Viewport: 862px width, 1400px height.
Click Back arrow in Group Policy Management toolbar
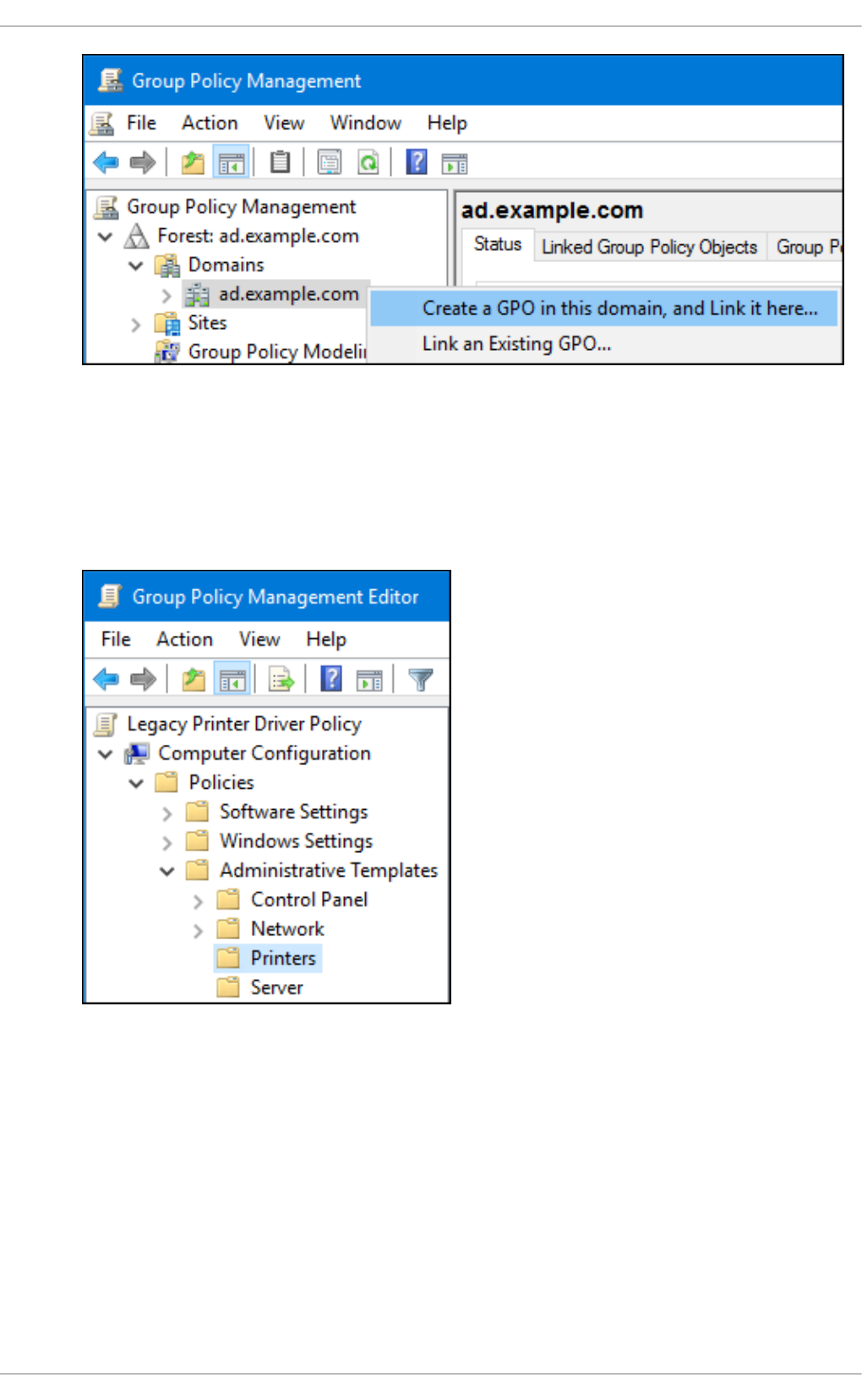[x=106, y=162]
